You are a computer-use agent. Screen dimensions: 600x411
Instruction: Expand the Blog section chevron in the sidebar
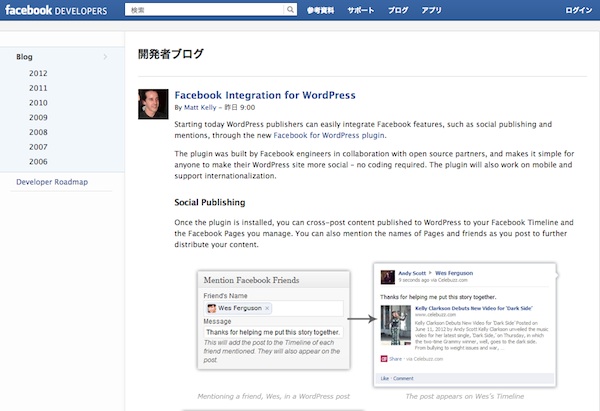[x=105, y=57]
